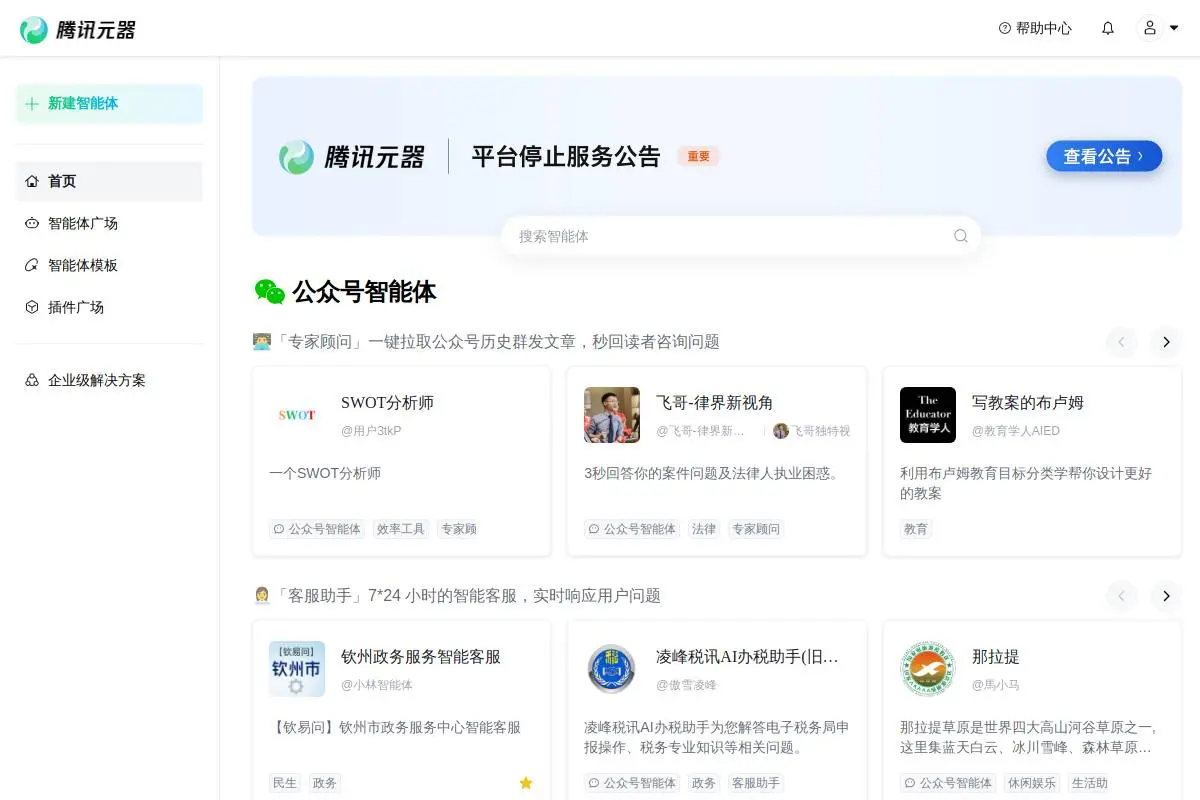Open the 钦州政务服务智能客服 avatar

point(297,669)
